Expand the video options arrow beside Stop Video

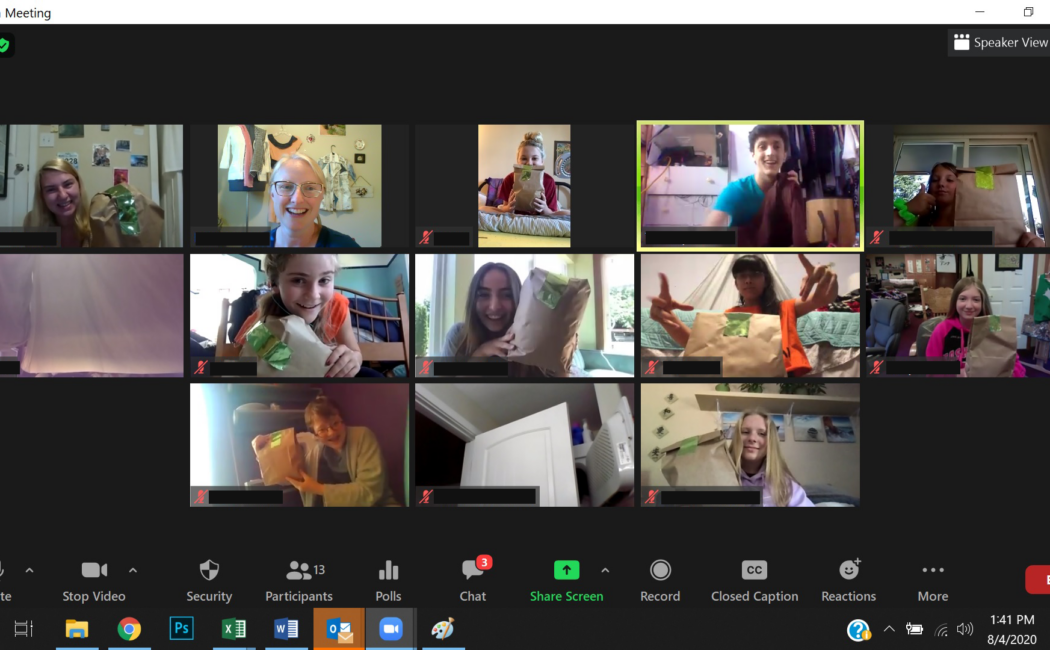point(133,570)
